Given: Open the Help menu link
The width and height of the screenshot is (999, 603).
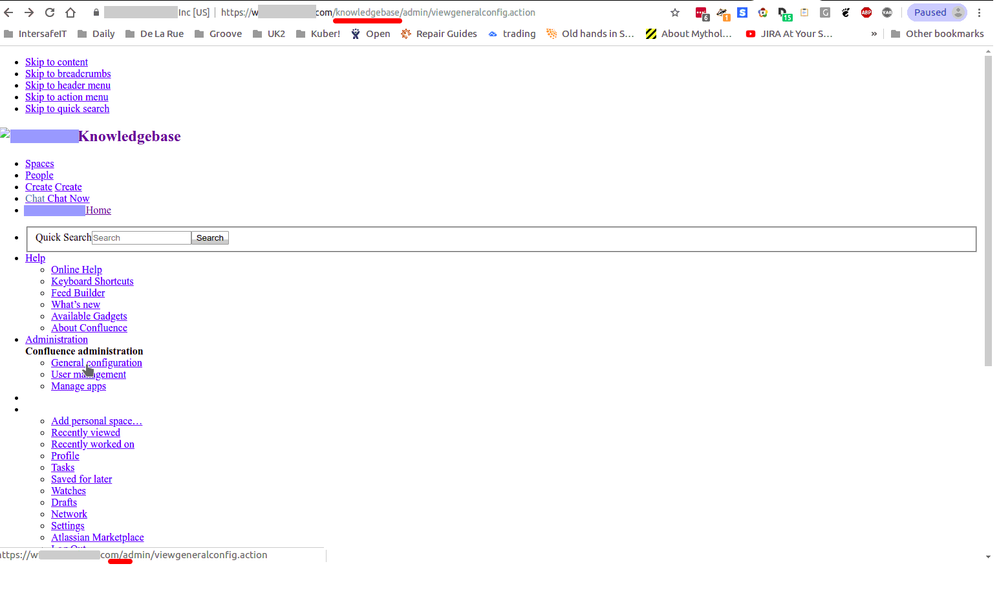Looking at the screenshot, I should click(35, 258).
